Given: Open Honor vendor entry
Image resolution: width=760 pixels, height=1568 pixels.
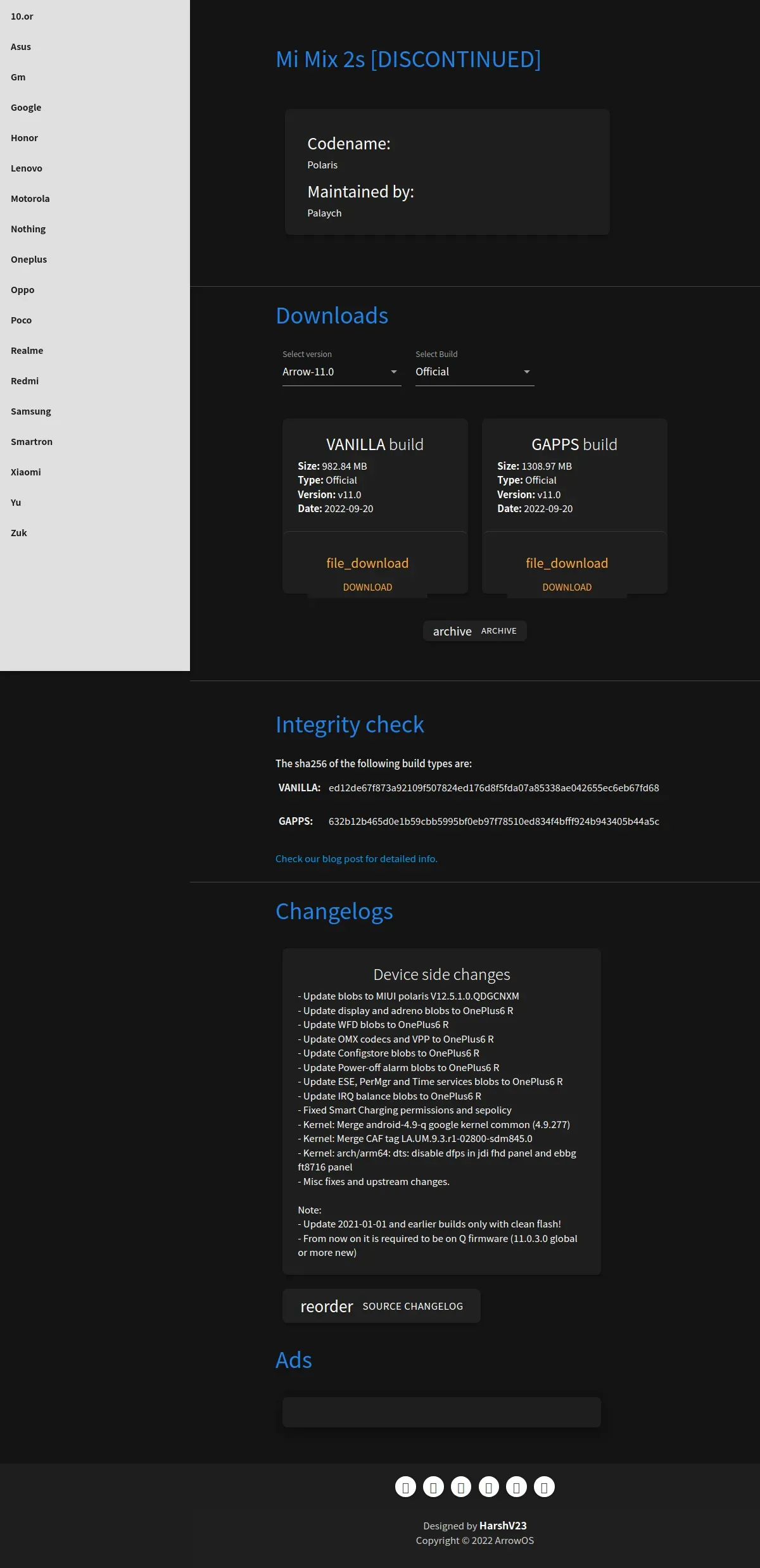Looking at the screenshot, I should (95, 138).
